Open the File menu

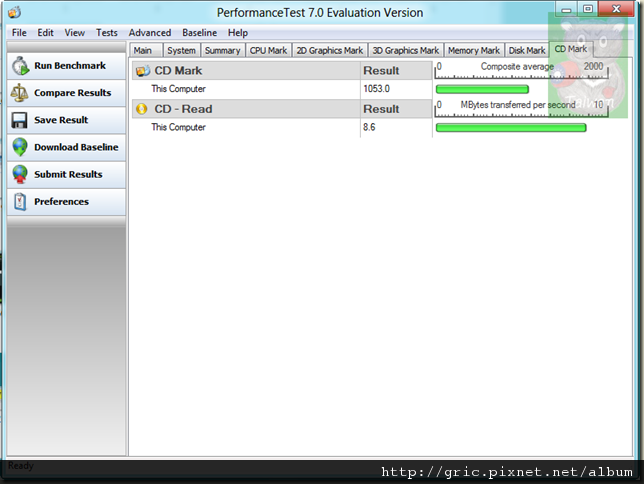coord(19,32)
